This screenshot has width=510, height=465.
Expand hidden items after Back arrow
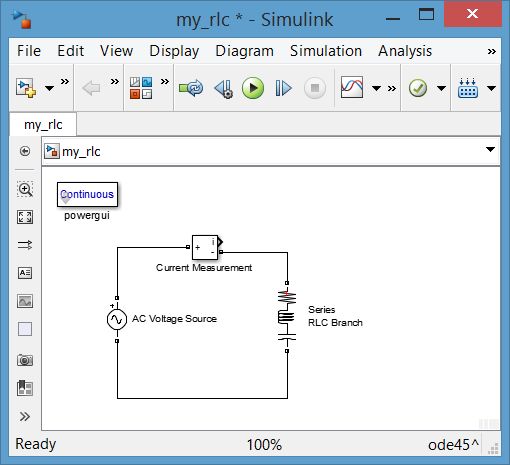tap(115, 81)
